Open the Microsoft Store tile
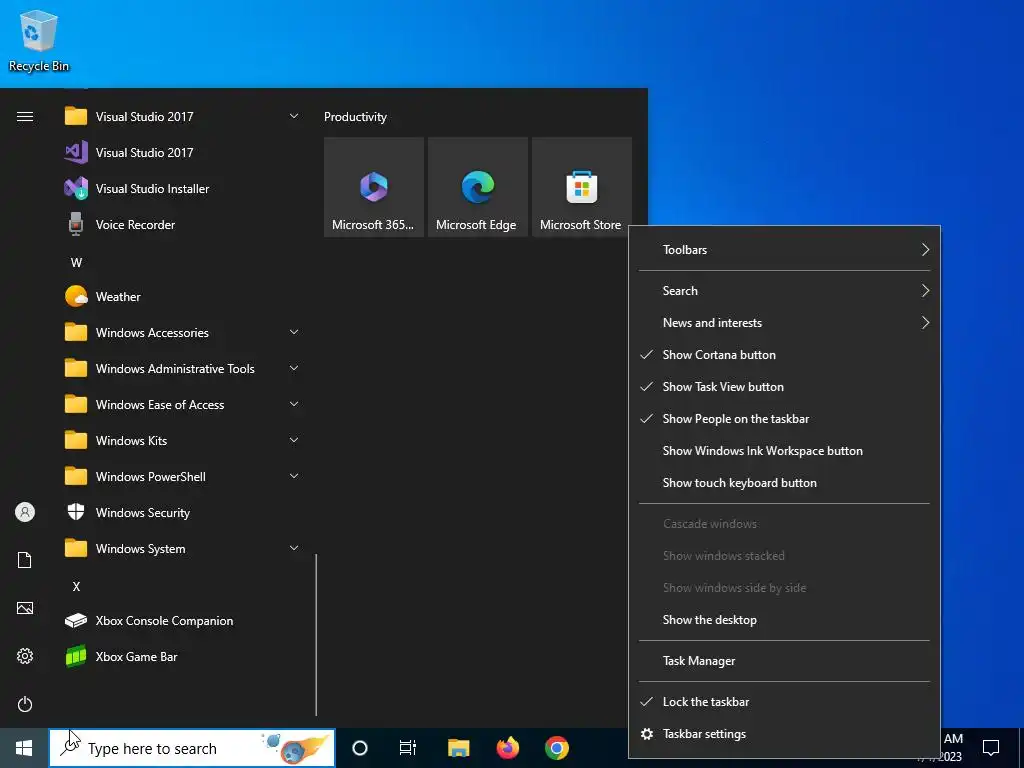The width and height of the screenshot is (1024, 768). [581, 187]
